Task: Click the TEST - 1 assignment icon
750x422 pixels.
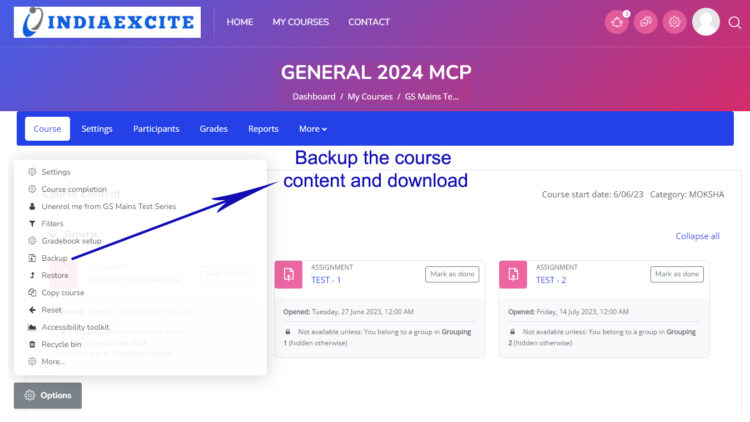Action: [289, 274]
